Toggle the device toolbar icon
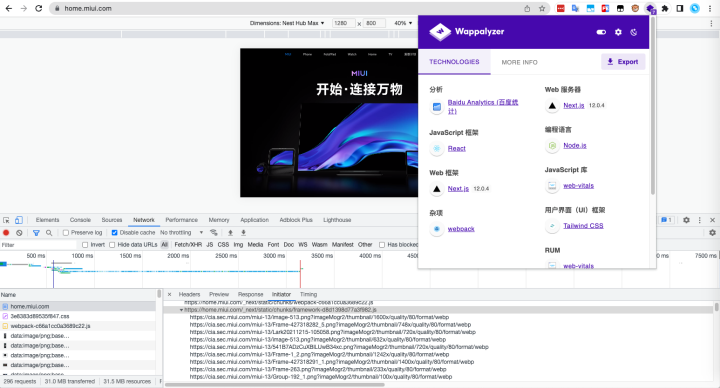Screen dimensions: 720x388 (x=19, y=220)
